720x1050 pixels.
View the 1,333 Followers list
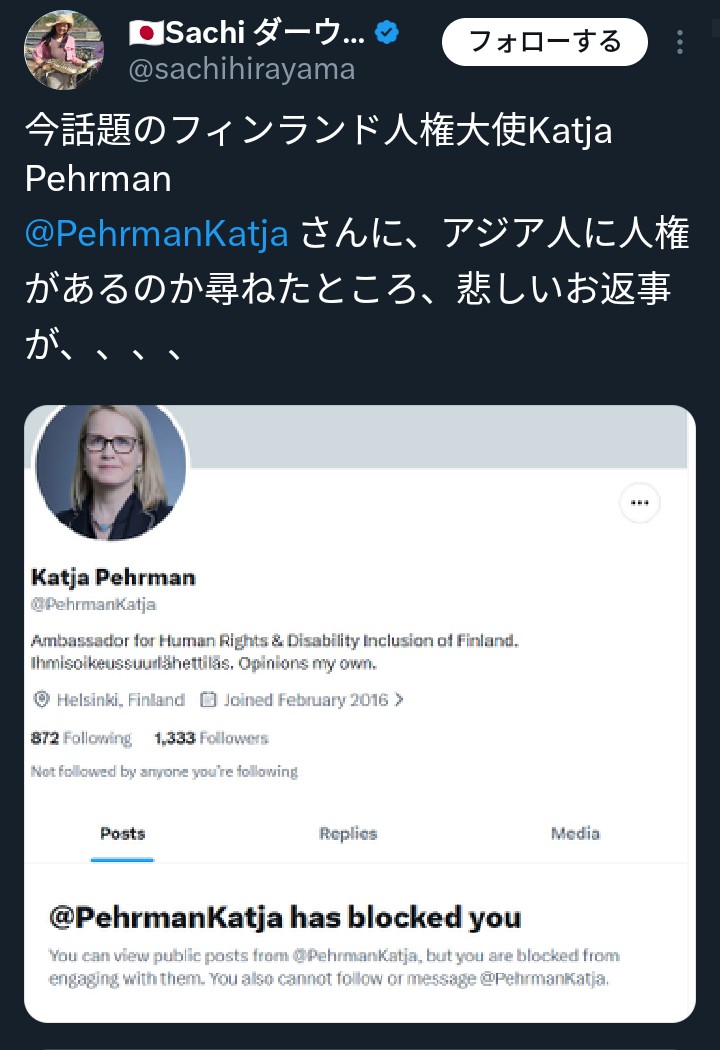(211, 738)
